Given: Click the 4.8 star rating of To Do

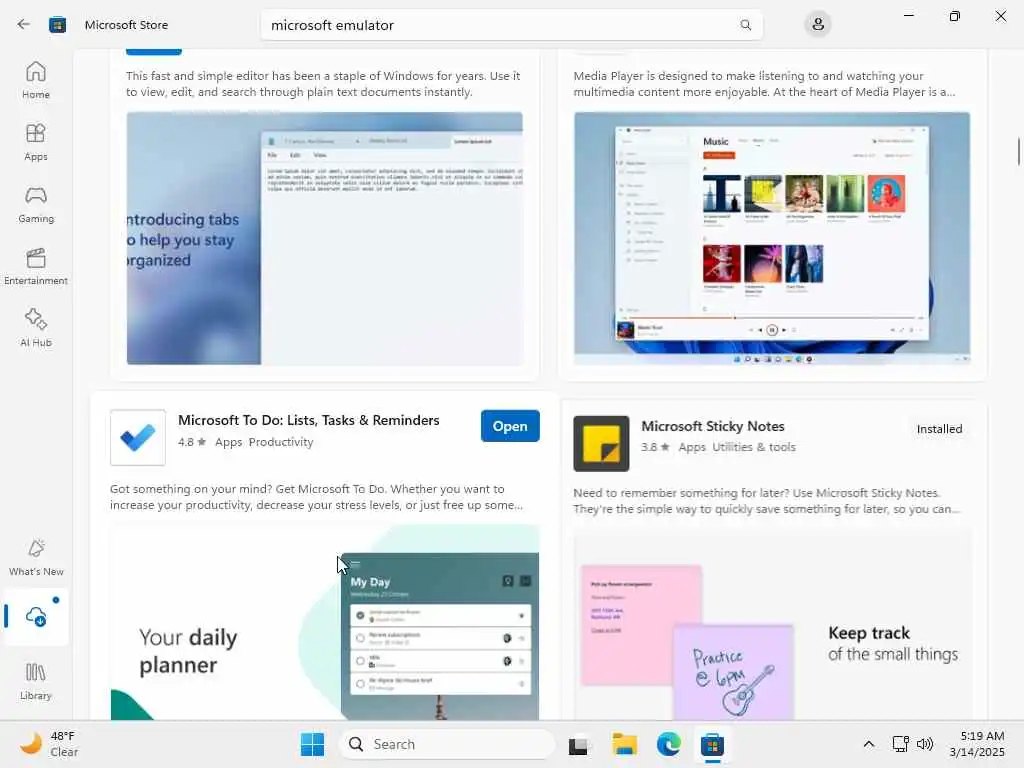Looking at the screenshot, I should [192, 442].
